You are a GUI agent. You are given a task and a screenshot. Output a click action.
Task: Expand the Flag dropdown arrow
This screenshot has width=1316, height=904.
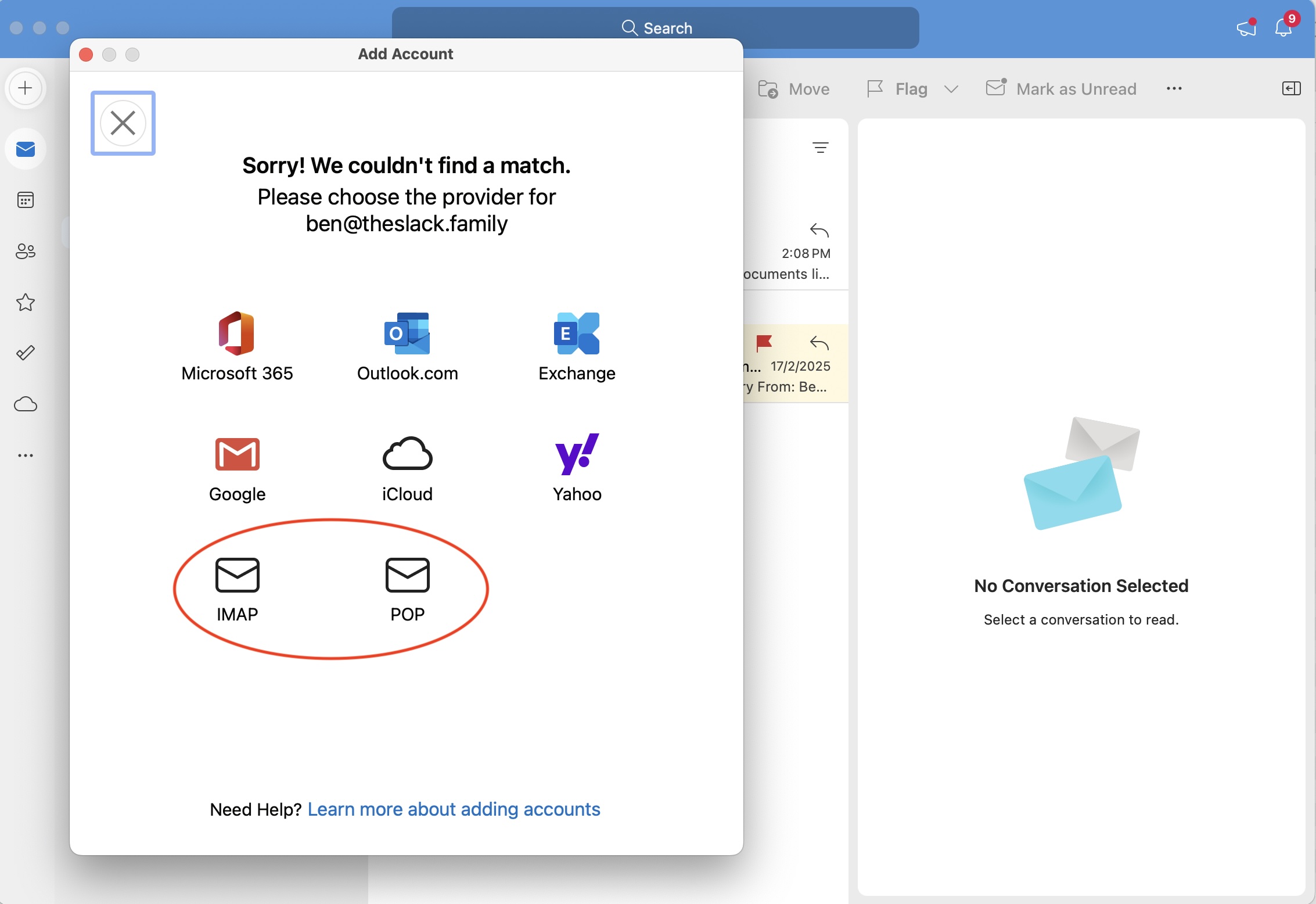point(951,89)
